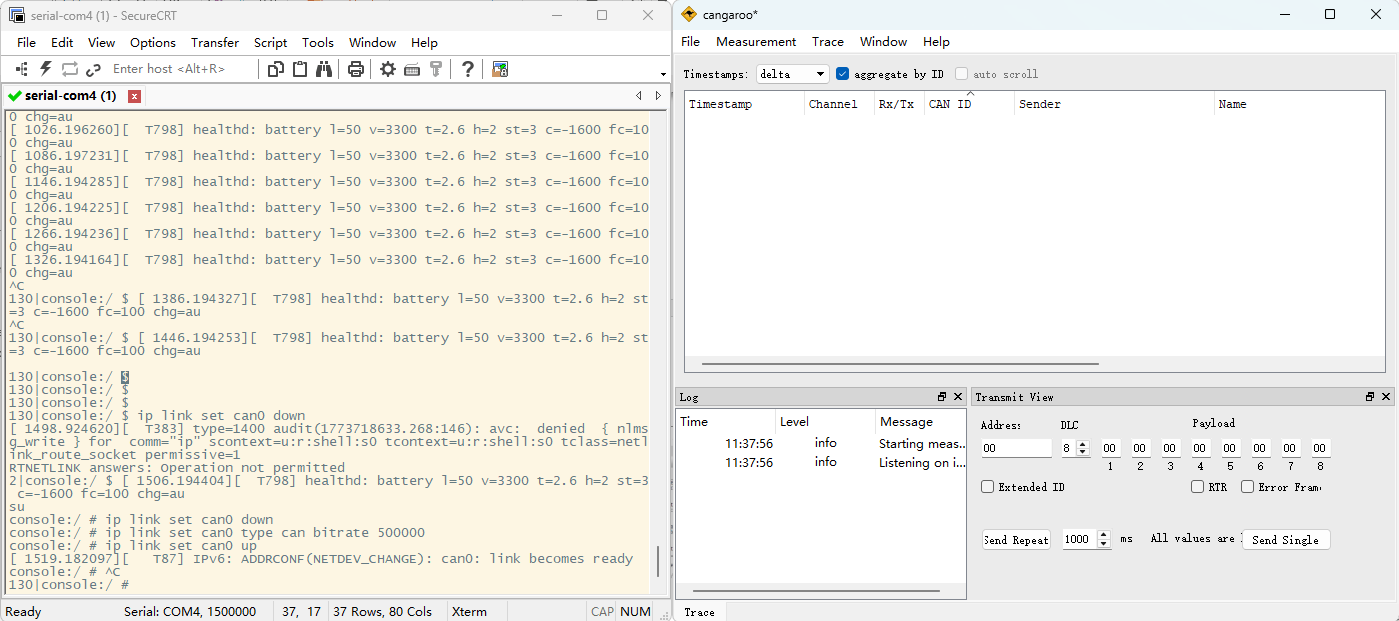Click the CAP indicator in status bar
The height and width of the screenshot is (621, 1399).
(602, 611)
